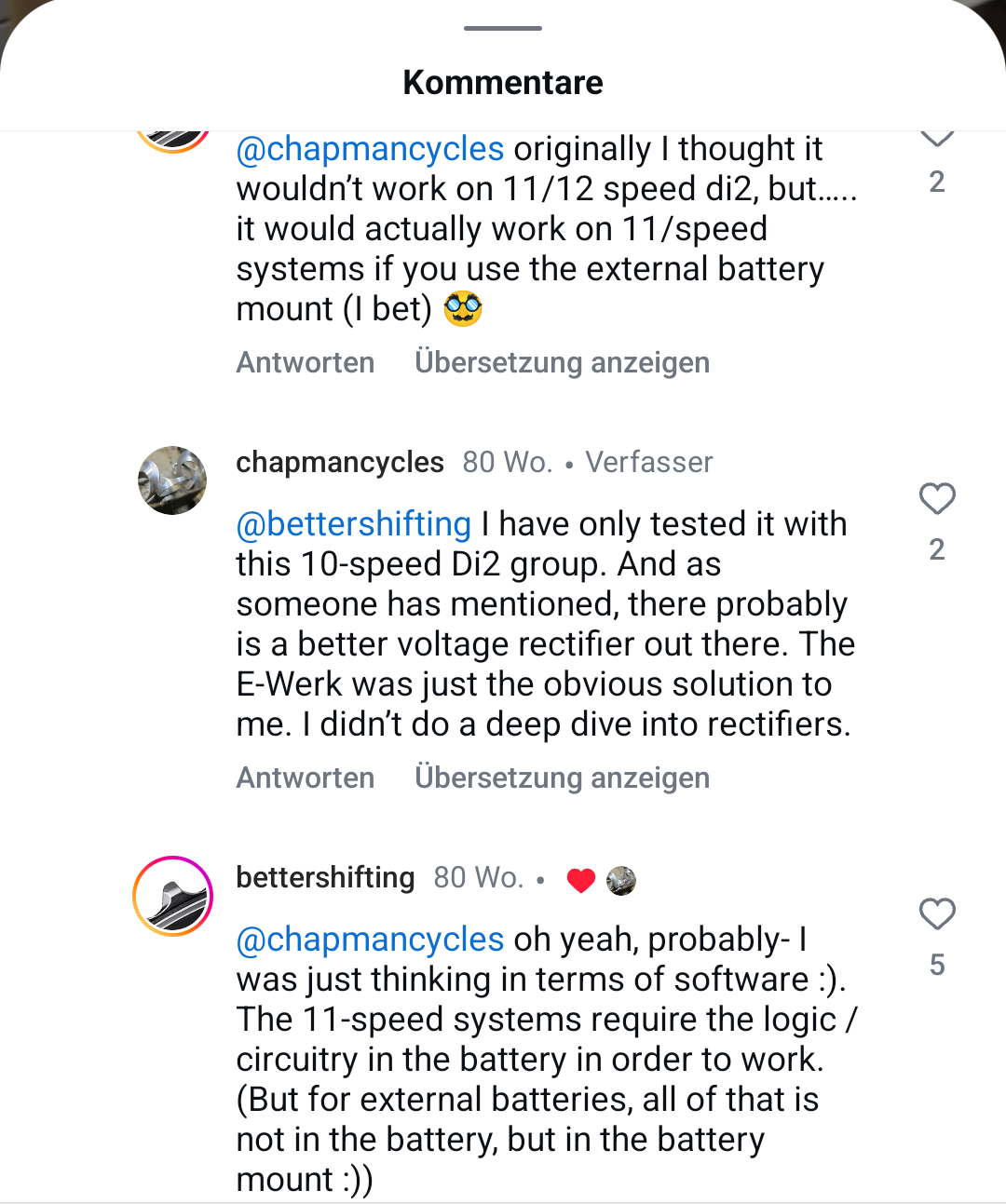Viewport: 1006px width, 1204px height.
Task: Show translation under the battery mount comment
Action: click(x=562, y=362)
